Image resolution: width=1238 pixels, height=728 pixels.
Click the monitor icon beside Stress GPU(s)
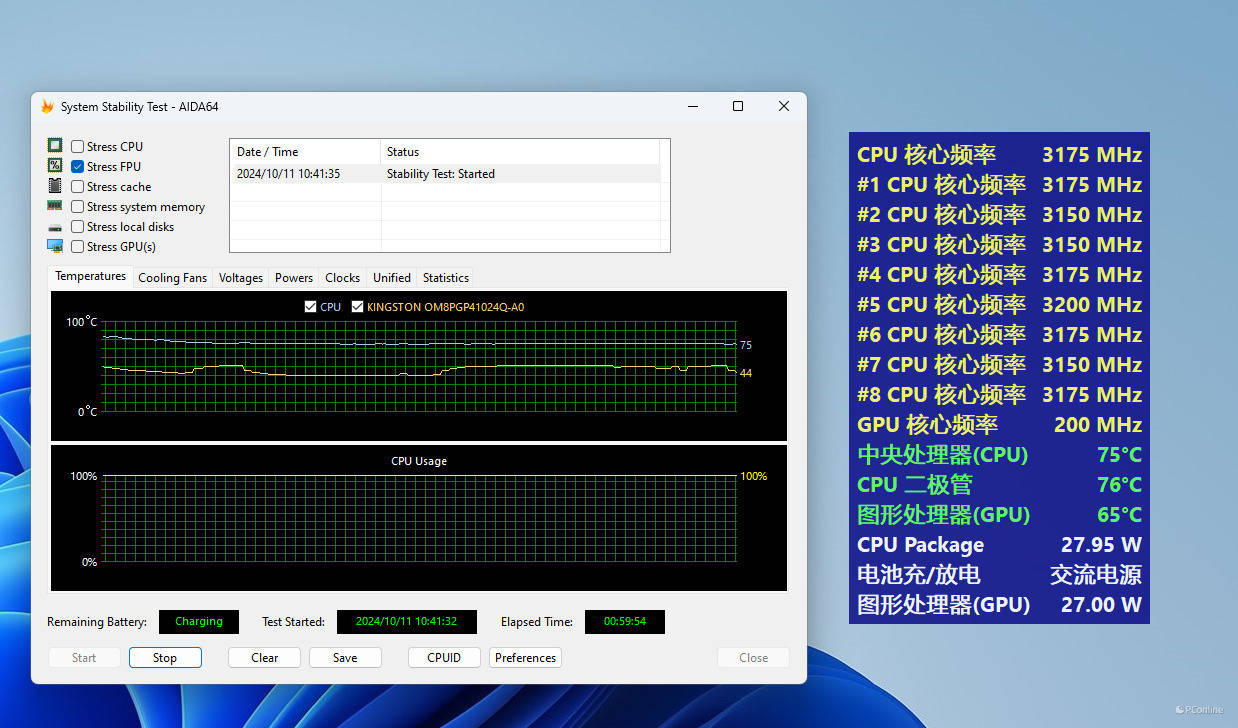pos(55,246)
